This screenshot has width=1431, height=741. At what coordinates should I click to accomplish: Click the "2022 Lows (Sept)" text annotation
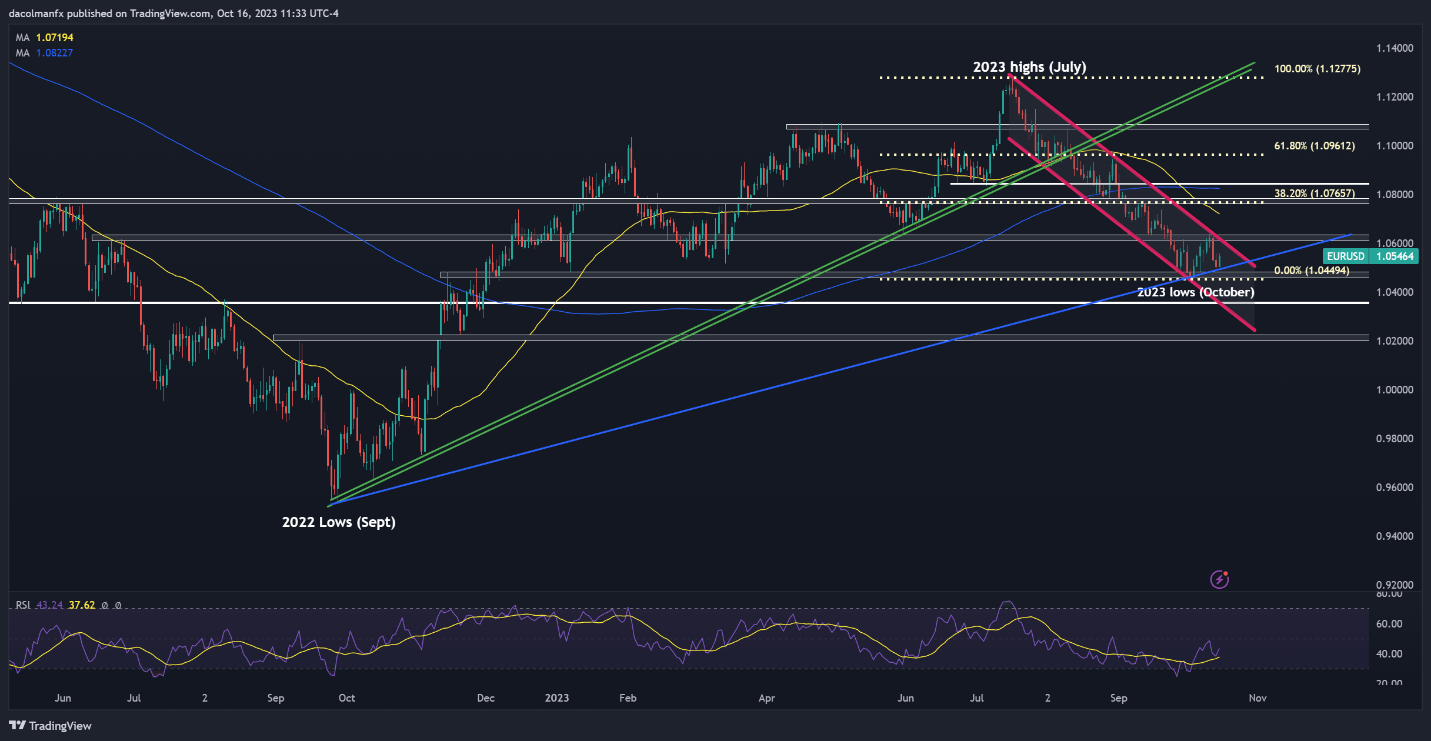click(338, 521)
